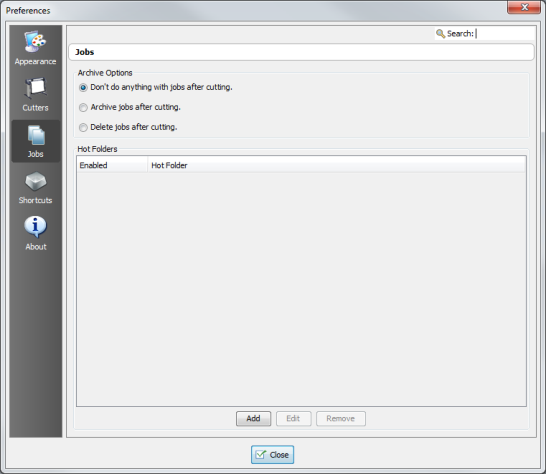
Task: Click the empty hot folders list area
Action: 301,289
